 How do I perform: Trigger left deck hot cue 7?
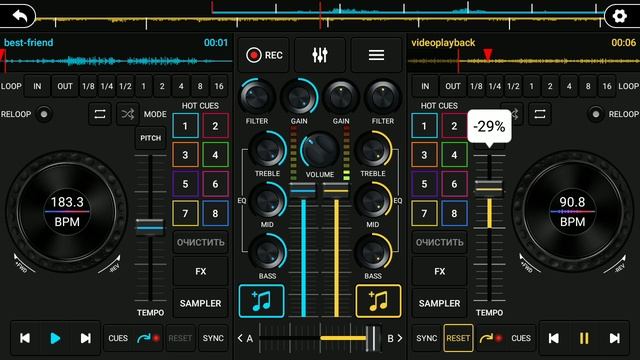pyautogui.click(x=185, y=213)
